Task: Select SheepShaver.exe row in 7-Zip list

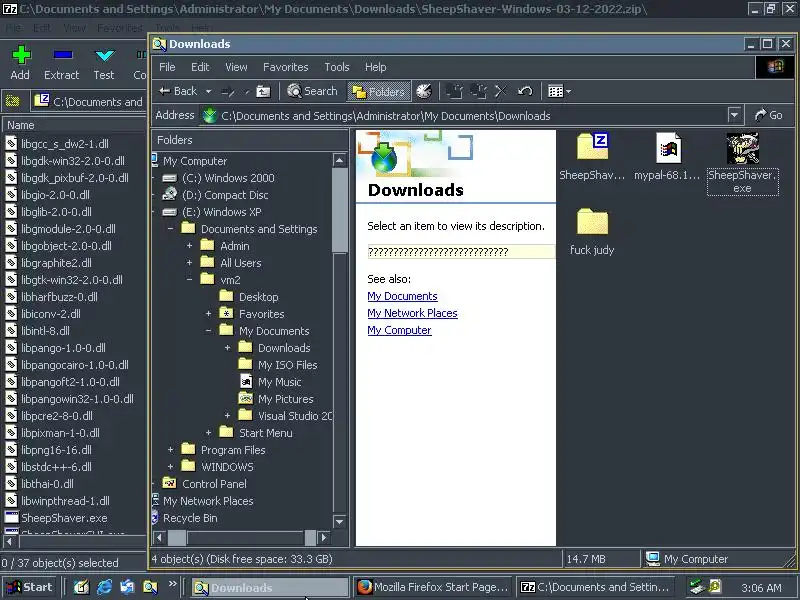Action: tap(56, 518)
